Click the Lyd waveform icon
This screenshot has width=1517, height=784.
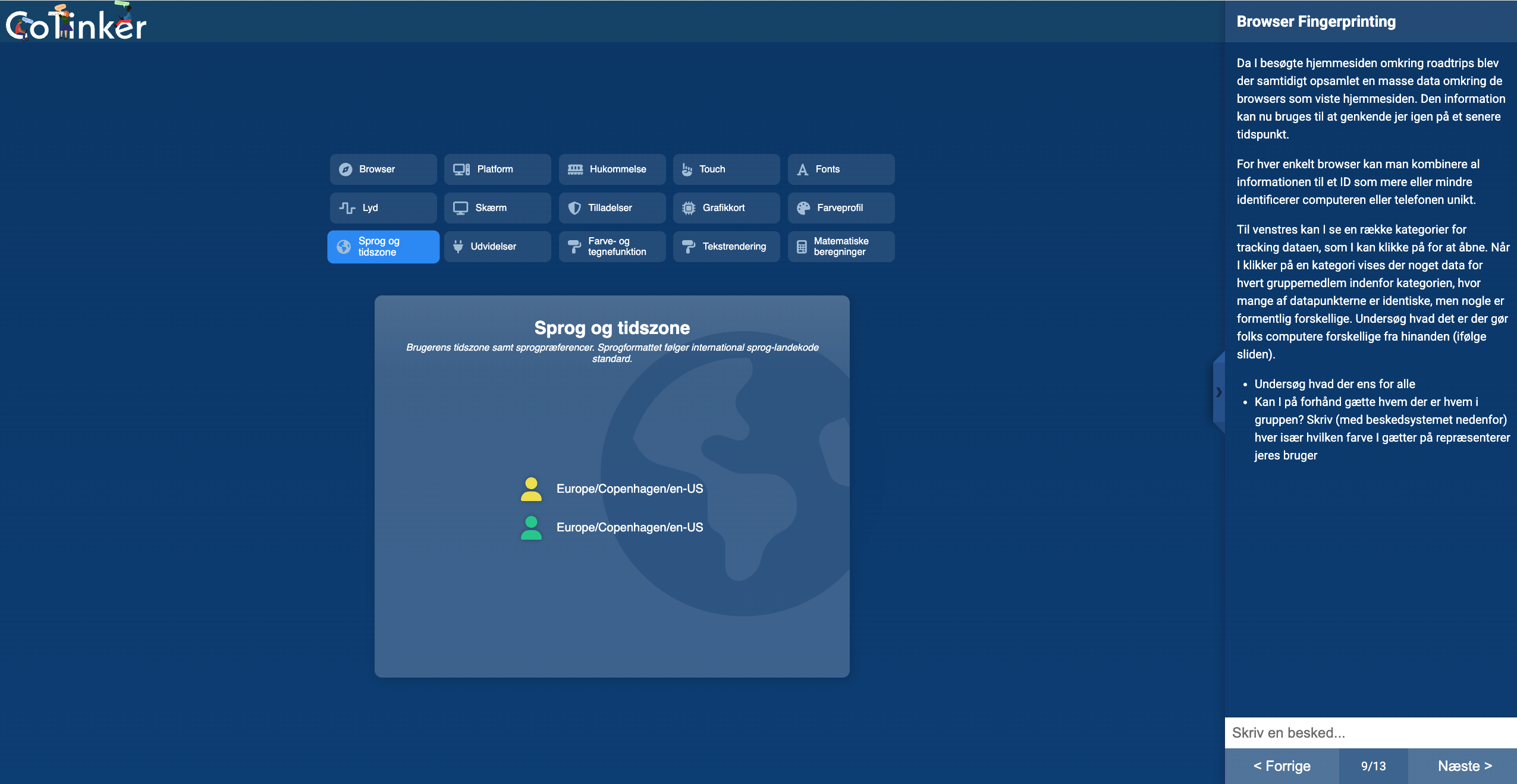347,208
